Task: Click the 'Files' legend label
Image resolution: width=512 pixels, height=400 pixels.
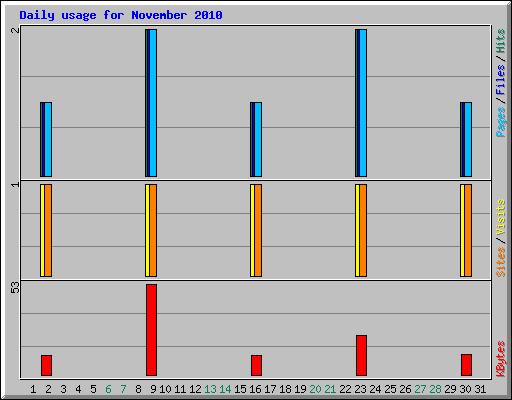Action: (501, 80)
